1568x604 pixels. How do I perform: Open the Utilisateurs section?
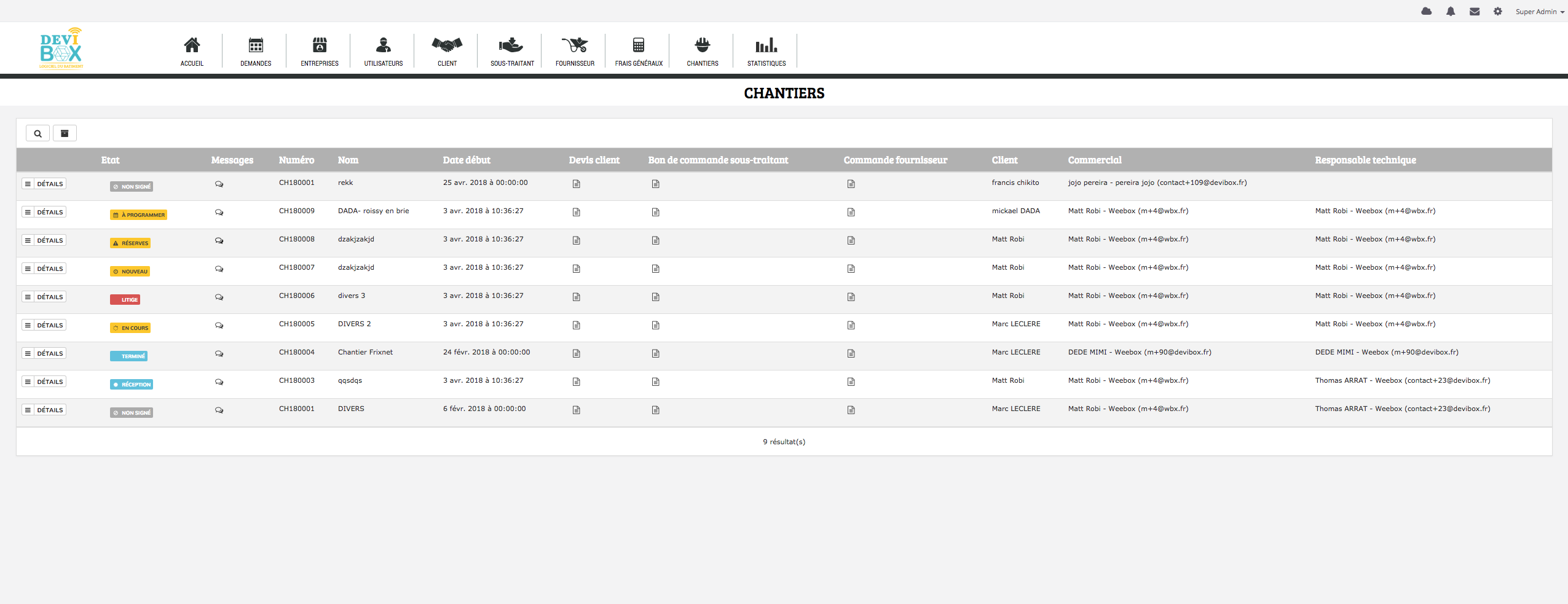coord(384,51)
